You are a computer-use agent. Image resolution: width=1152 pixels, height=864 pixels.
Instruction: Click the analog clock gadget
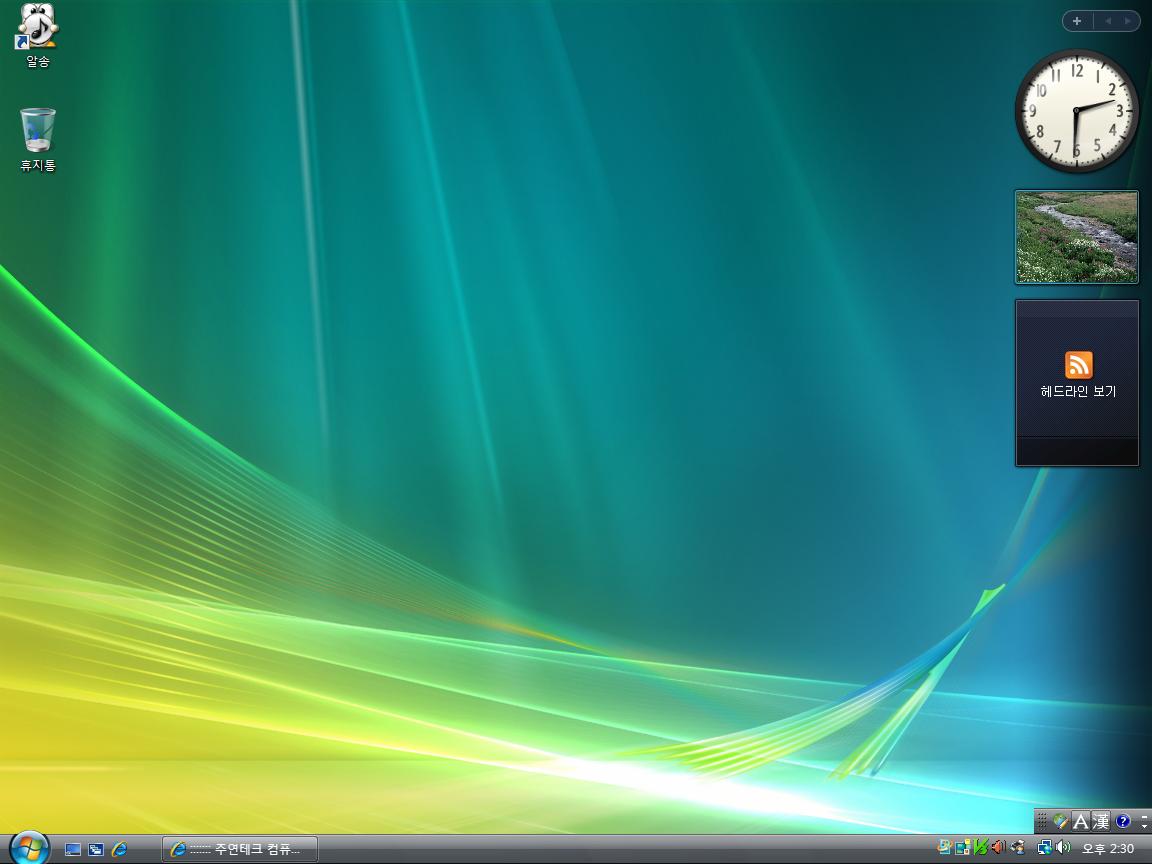[1076, 111]
